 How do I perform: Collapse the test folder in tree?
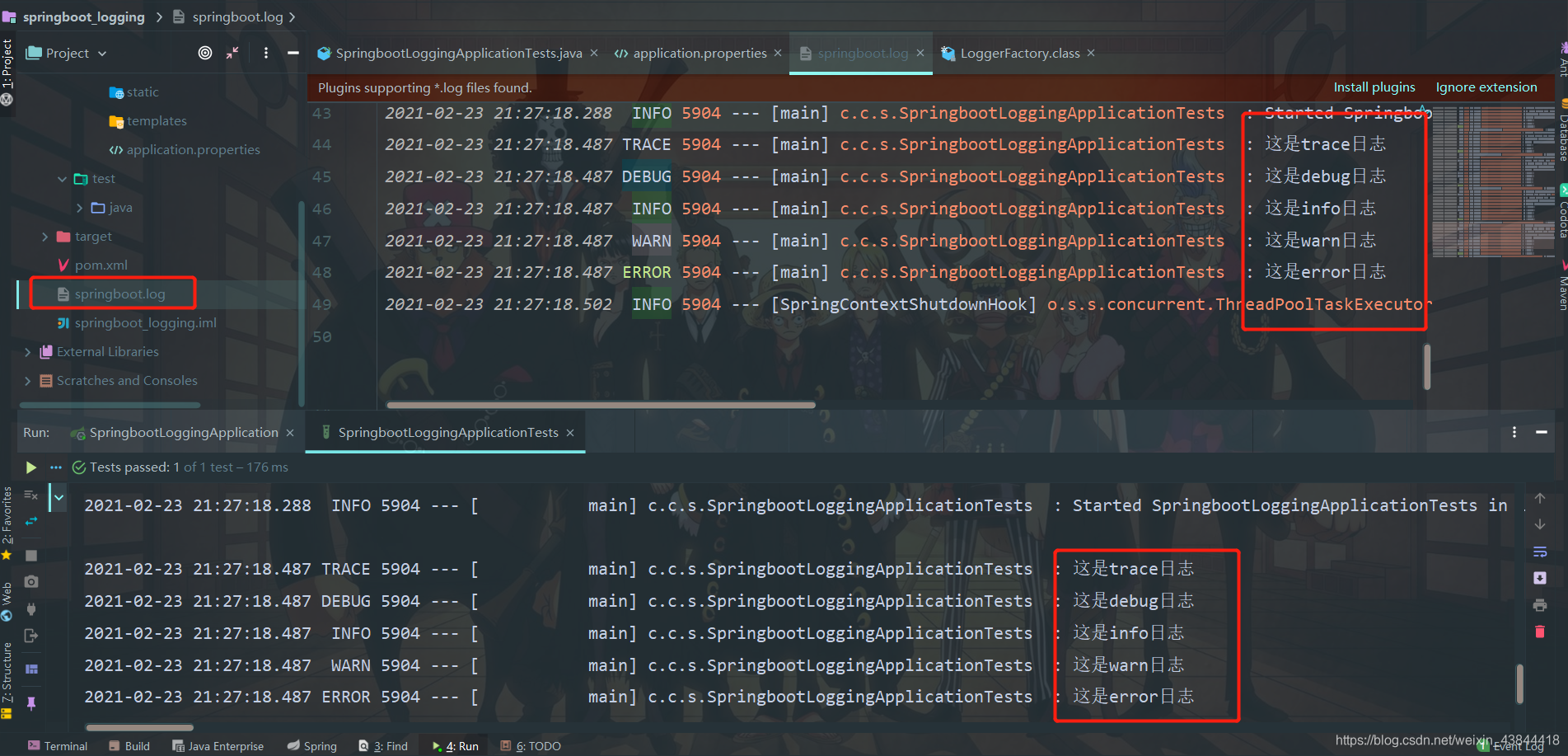point(62,179)
